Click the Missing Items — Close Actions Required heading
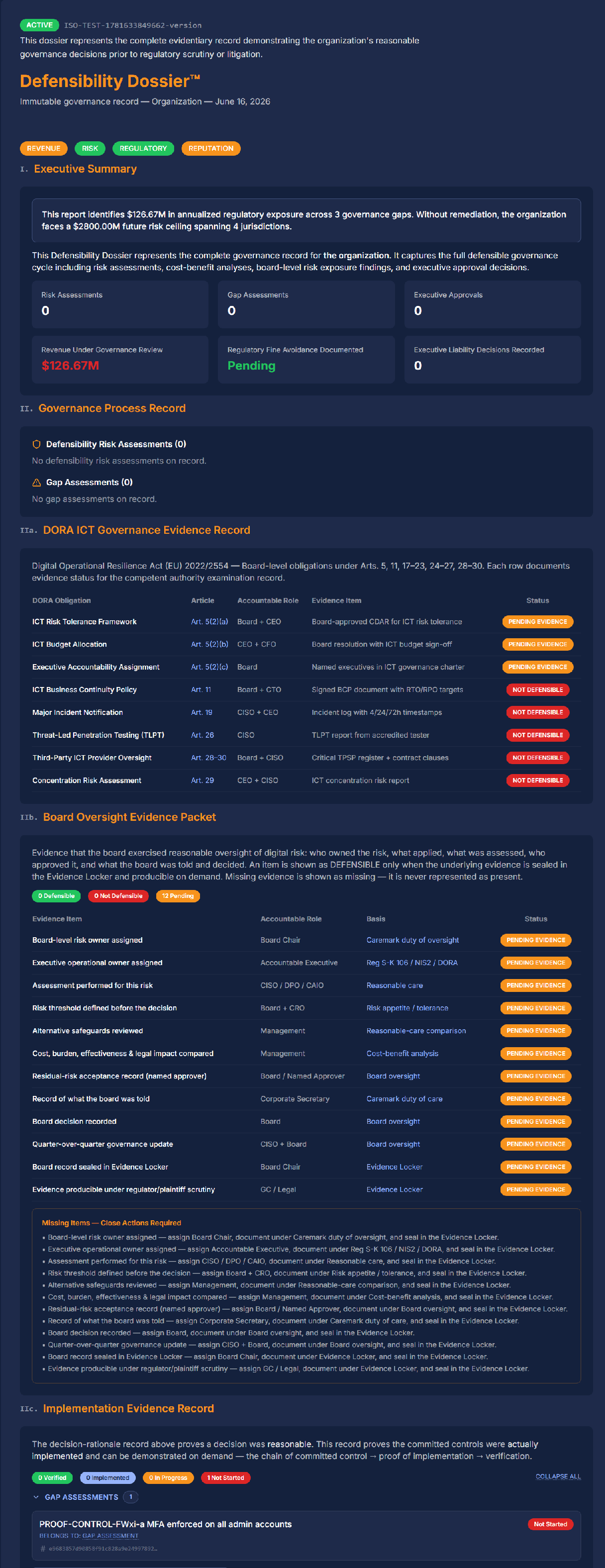Viewport: 605px width, 1568px height. pos(111,1223)
